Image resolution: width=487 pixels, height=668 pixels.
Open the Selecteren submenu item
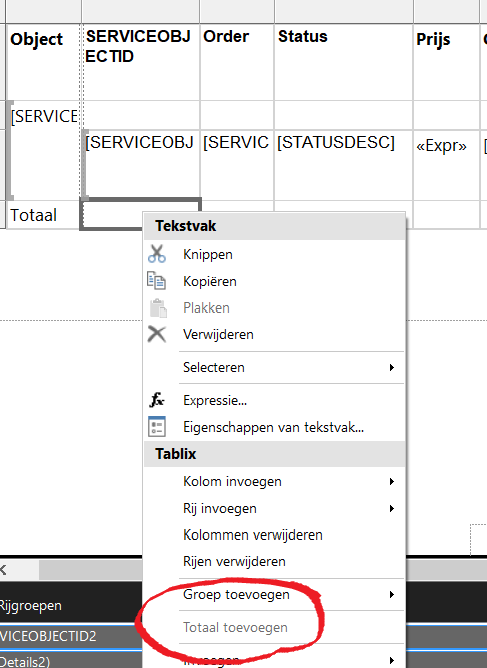coord(274,367)
